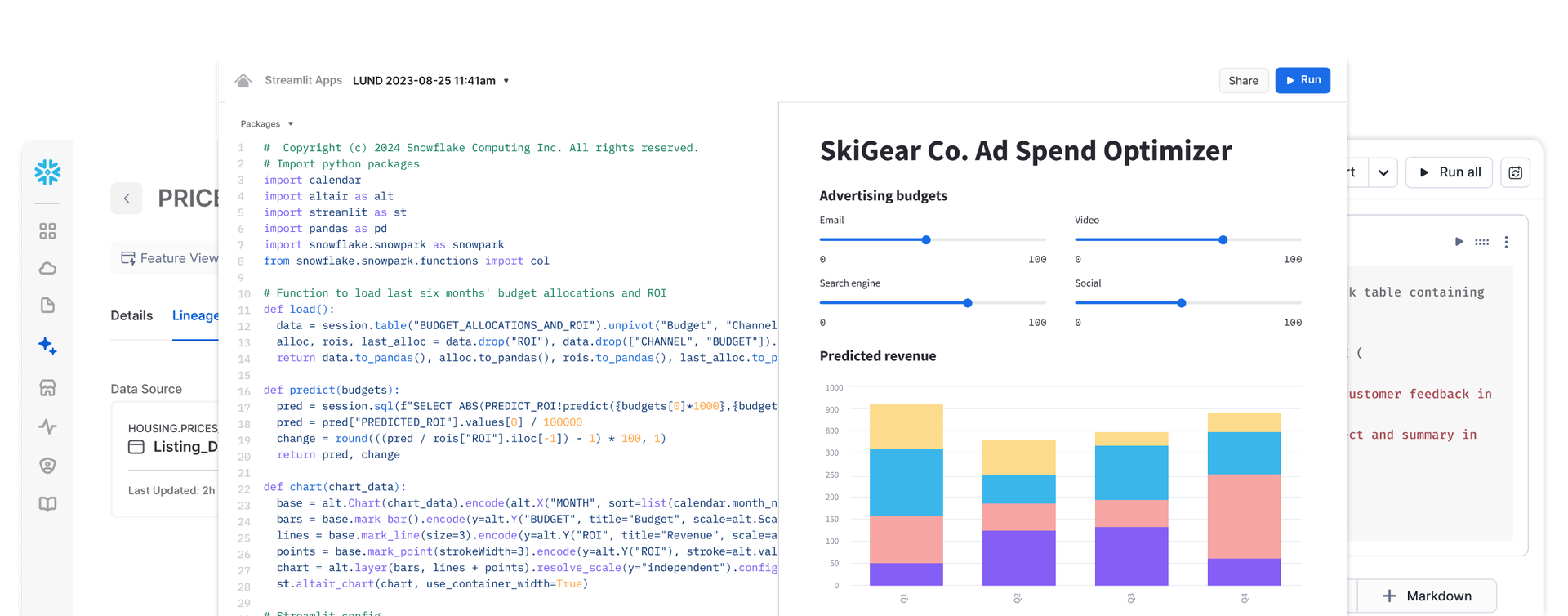1568x616 pixels.
Task: Click code line 11 'def load():'
Action: [x=299, y=310]
